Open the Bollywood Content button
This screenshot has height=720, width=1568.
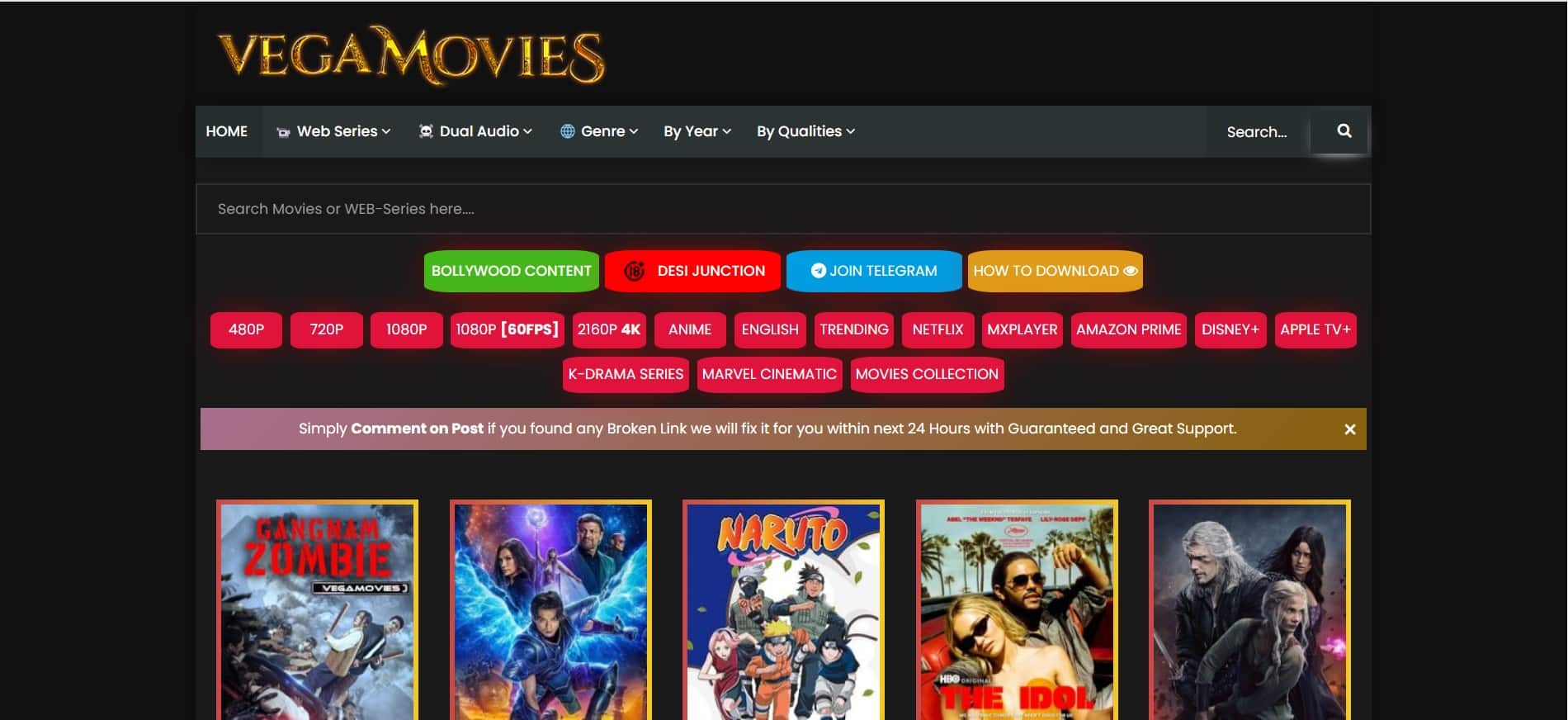click(512, 271)
